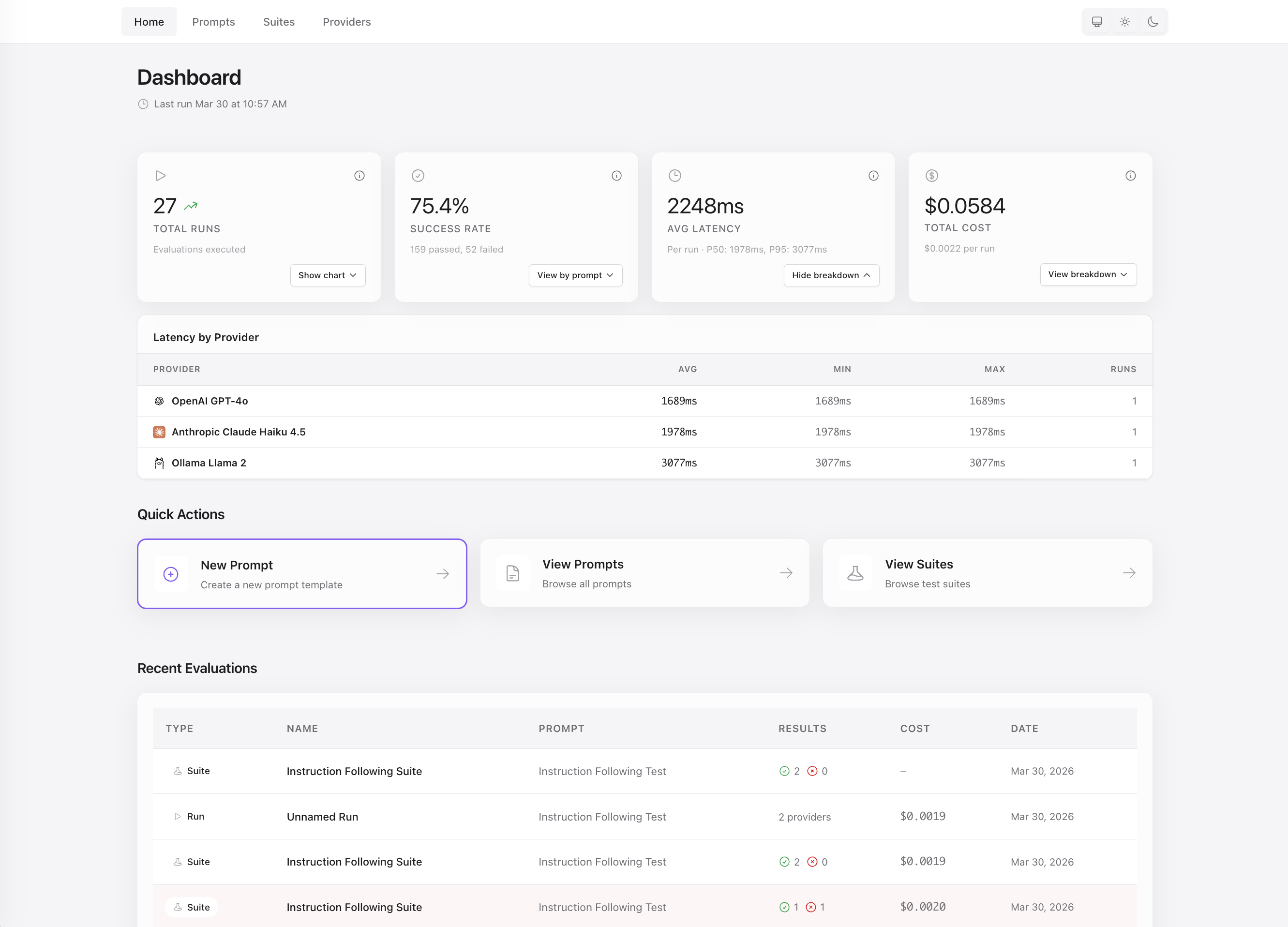Open the Show chart dropdown on Total Runs

[328, 275]
